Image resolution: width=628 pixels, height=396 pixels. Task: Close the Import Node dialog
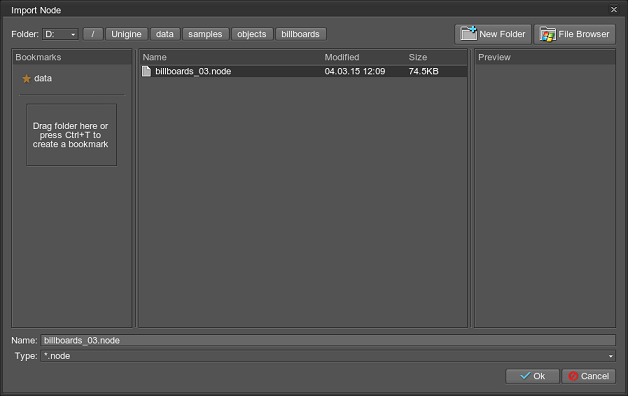click(614, 9)
